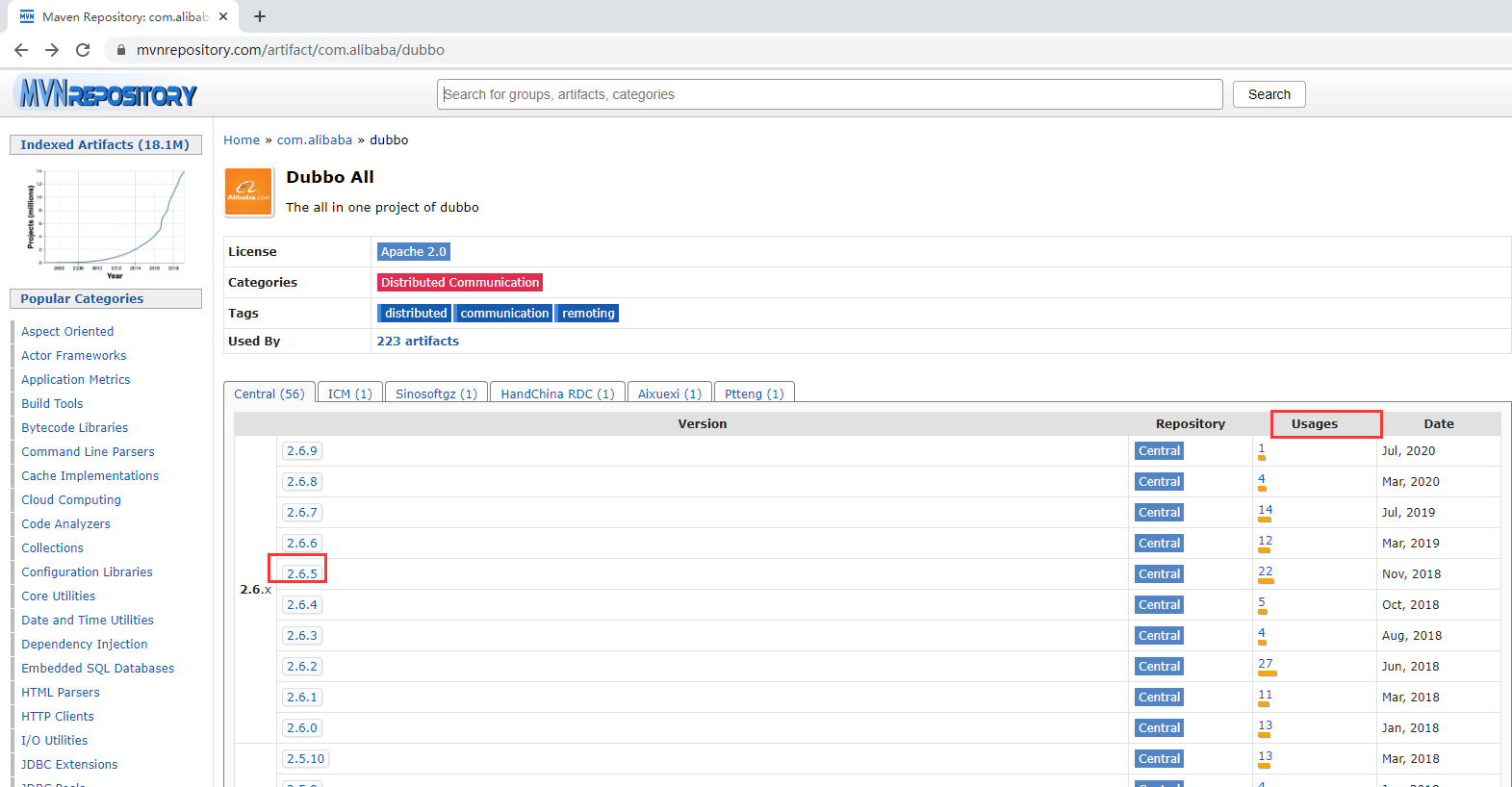Click Central repository badge for 2.6.9
This screenshot has height=787, width=1512.
1159,450
